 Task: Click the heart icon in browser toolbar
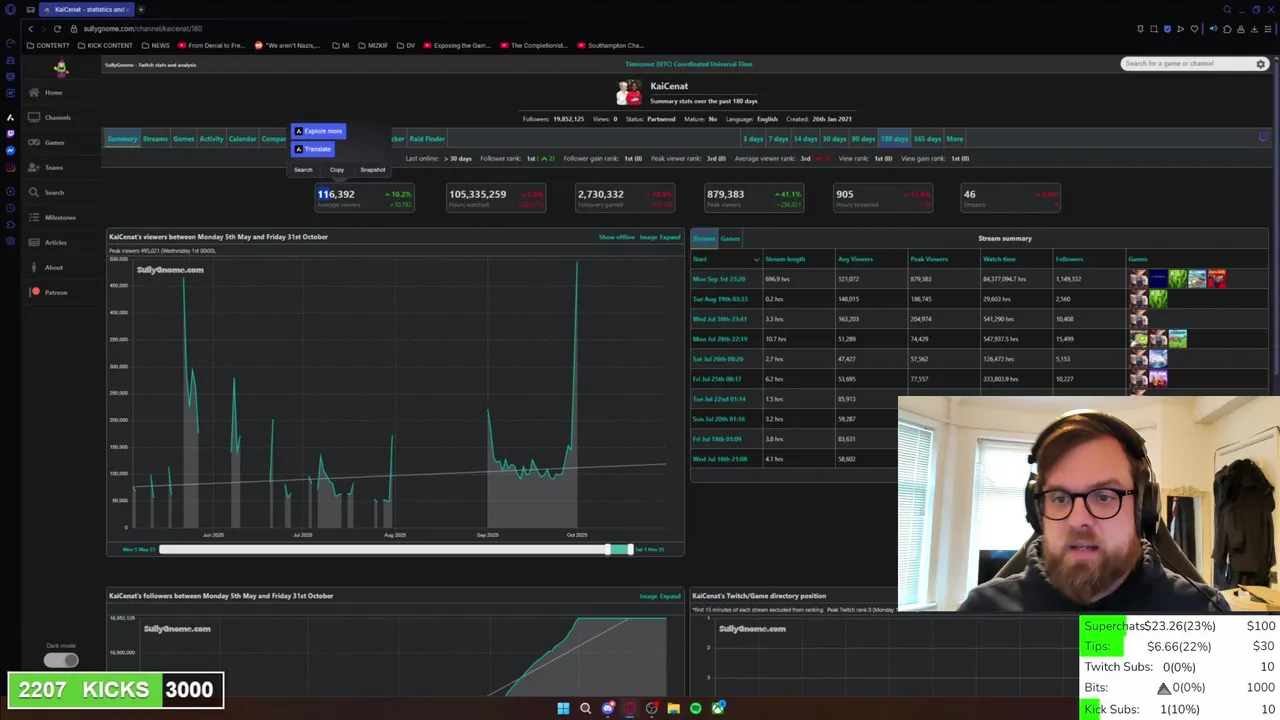pyautogui.click(x=1194, y=29)
